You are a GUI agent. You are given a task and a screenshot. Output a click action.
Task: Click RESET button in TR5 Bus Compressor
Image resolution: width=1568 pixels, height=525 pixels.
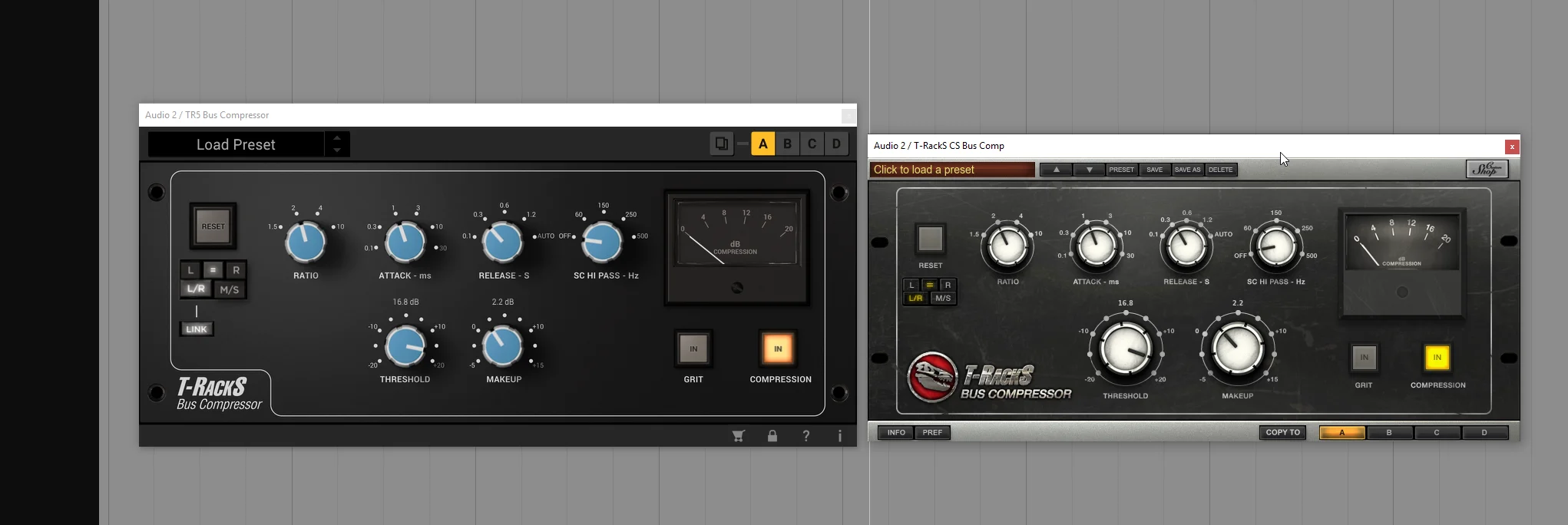[x=213, y=226]
